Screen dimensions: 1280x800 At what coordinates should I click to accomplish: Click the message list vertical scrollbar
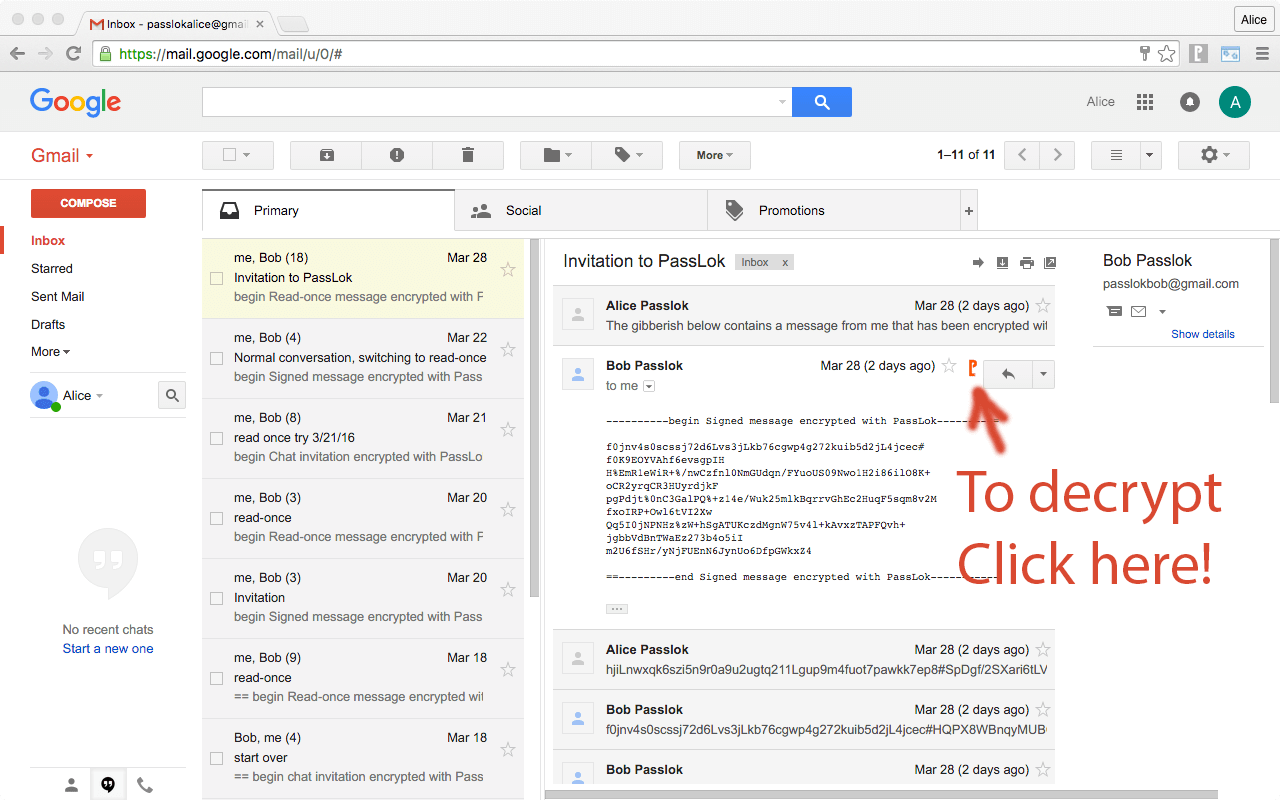pos(534,420)
